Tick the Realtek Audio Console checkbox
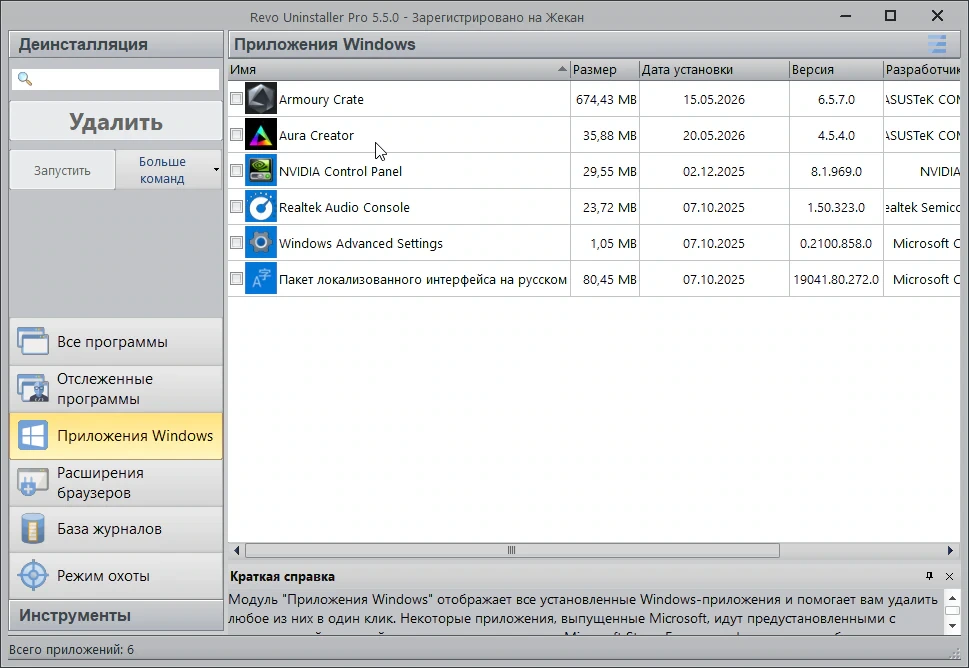The image size is (969, 668). [237, 207]
